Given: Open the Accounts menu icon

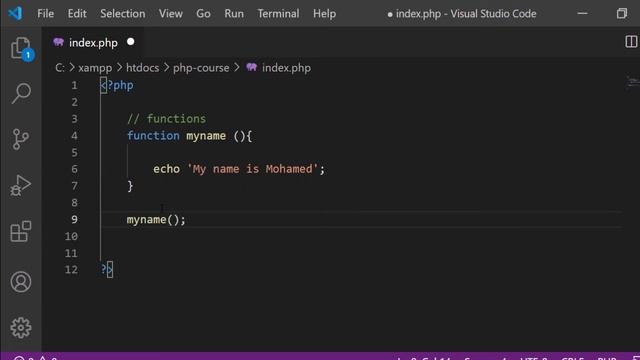Looking at the screenshot, I should coord(21,282).
